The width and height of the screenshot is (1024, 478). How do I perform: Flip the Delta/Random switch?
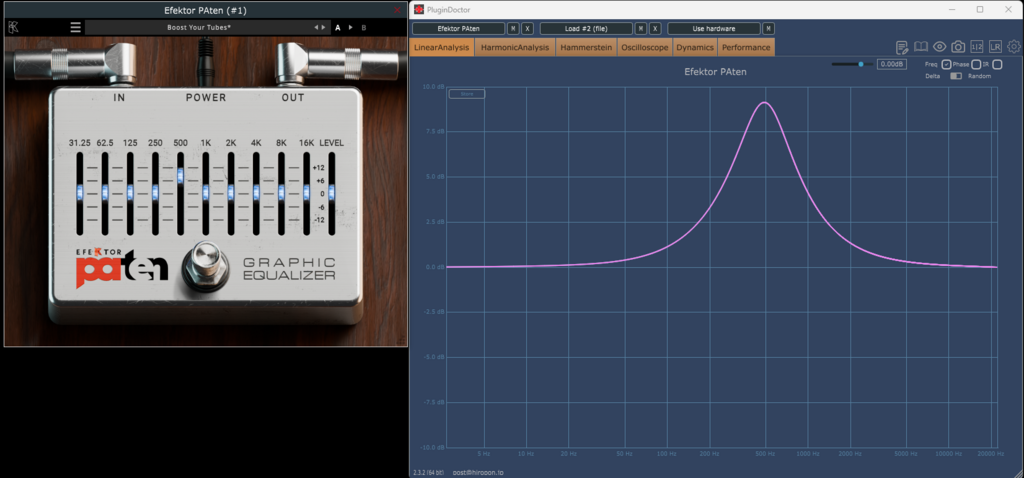click(956, 76)
